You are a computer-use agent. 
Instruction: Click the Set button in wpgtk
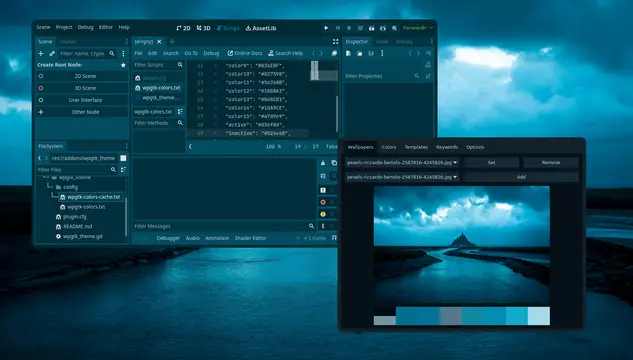coord(491,163)
